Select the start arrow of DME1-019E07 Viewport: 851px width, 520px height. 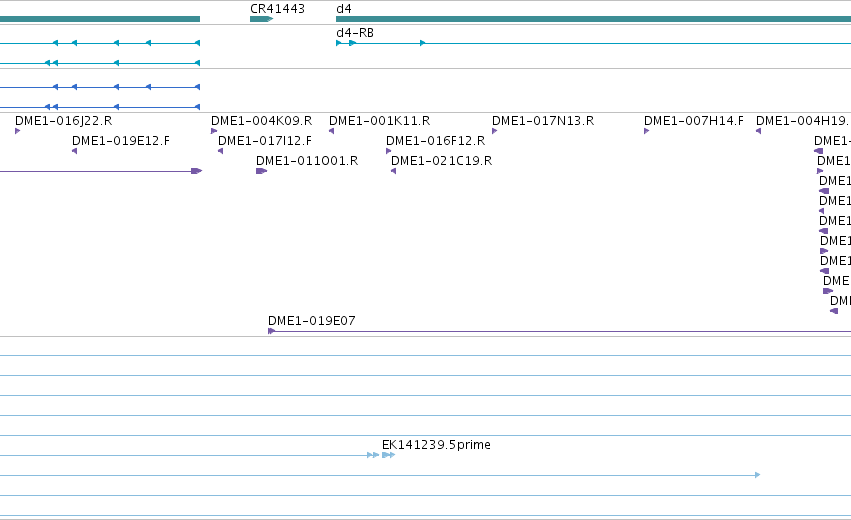pyautogui.click(x=271, y=331)
